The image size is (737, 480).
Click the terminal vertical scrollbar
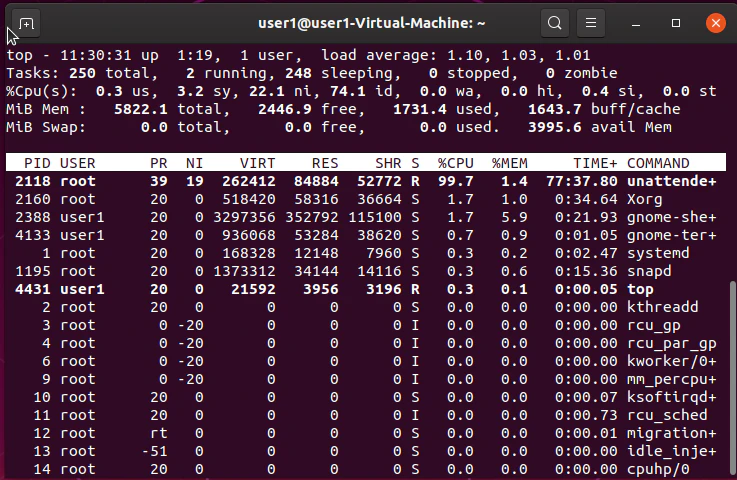[x=732, y=376]
